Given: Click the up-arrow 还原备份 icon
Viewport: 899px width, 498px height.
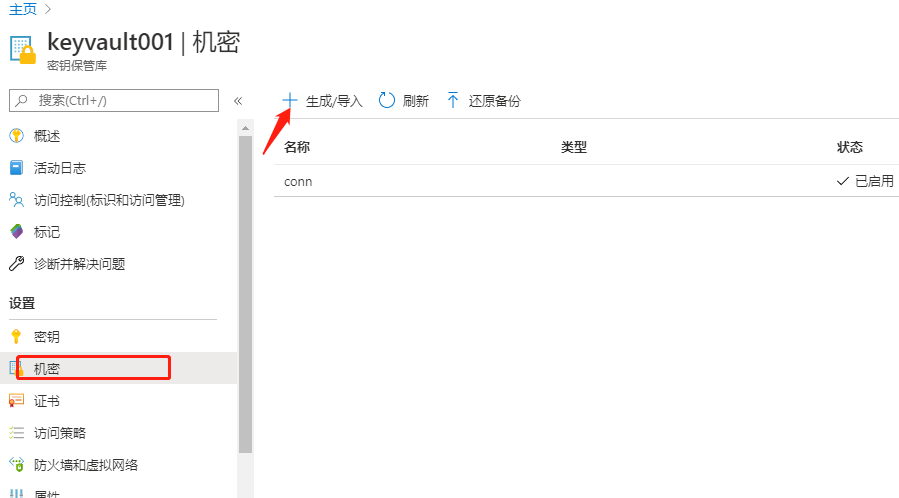Looking at the screenshot, I should 452,100.
